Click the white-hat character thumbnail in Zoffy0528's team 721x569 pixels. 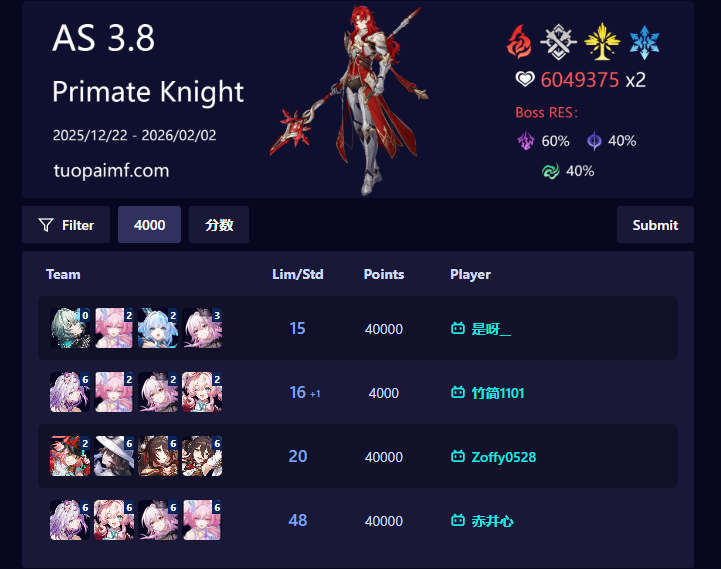point(114,456)
